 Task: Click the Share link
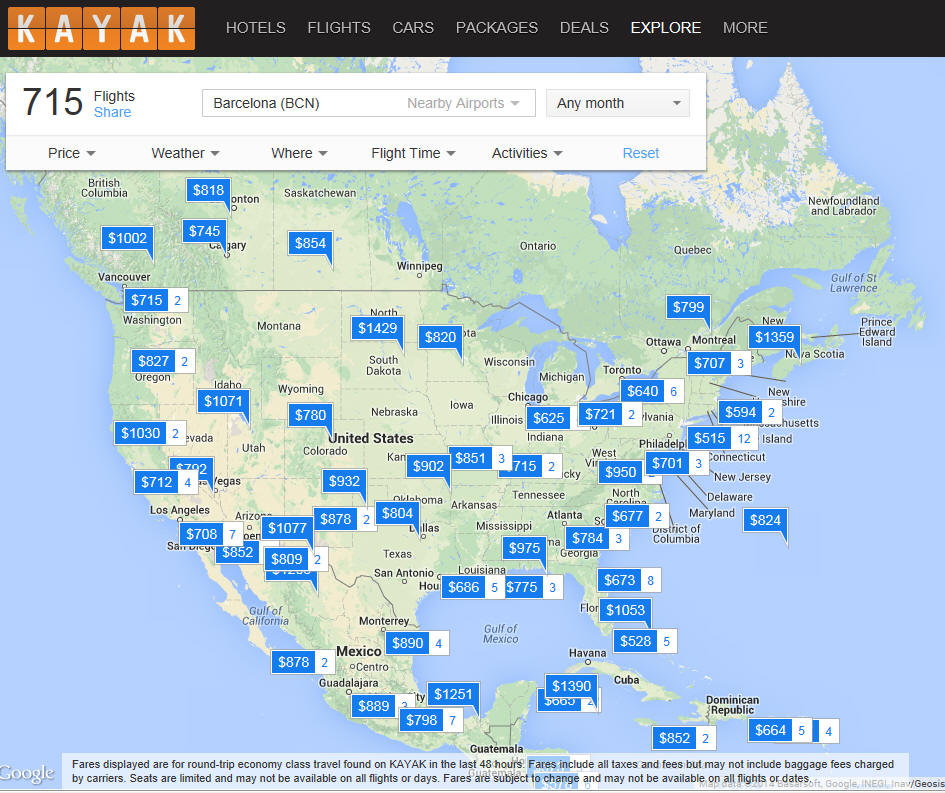(112, 112)
